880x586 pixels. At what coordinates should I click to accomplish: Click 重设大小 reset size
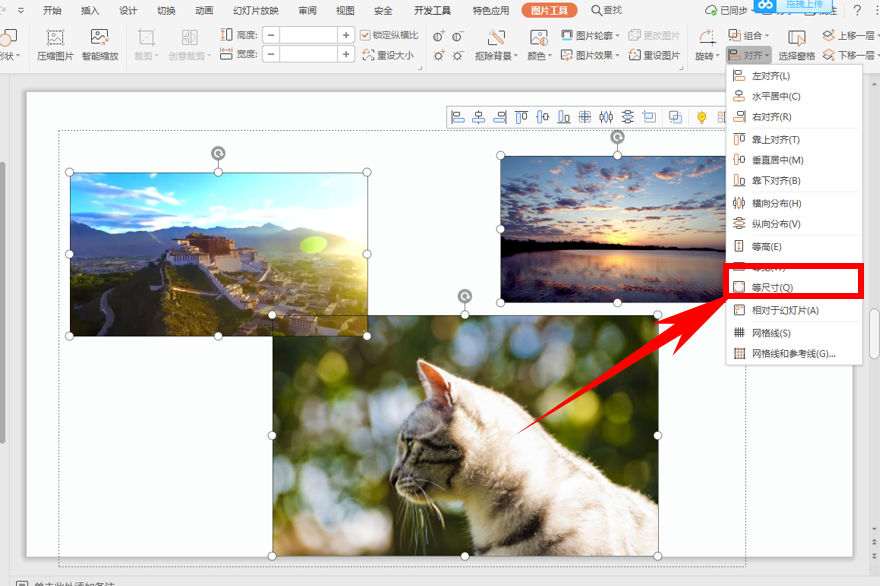point(388,55)
